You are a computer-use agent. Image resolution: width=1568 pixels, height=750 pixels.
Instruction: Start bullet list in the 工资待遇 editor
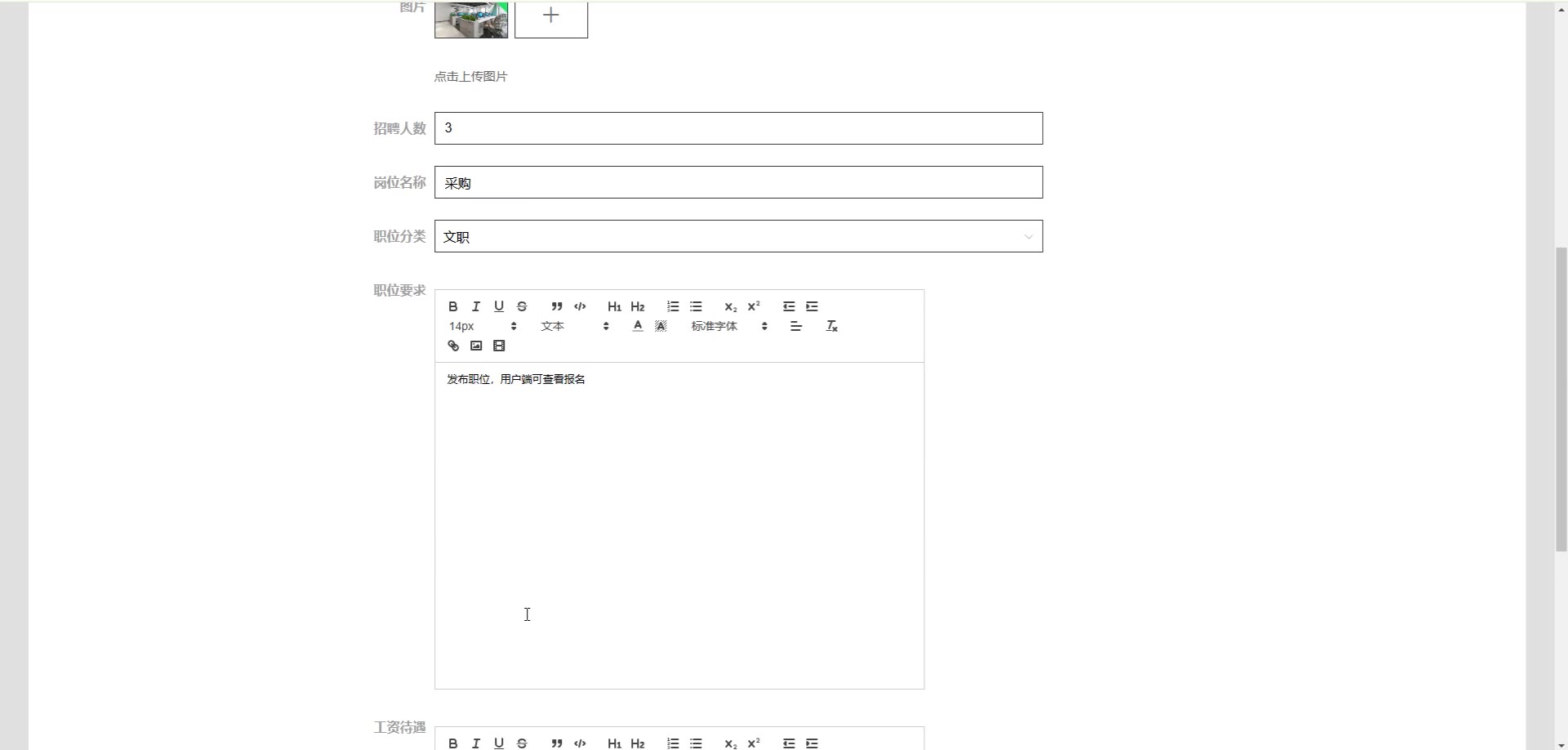point(696,743)
